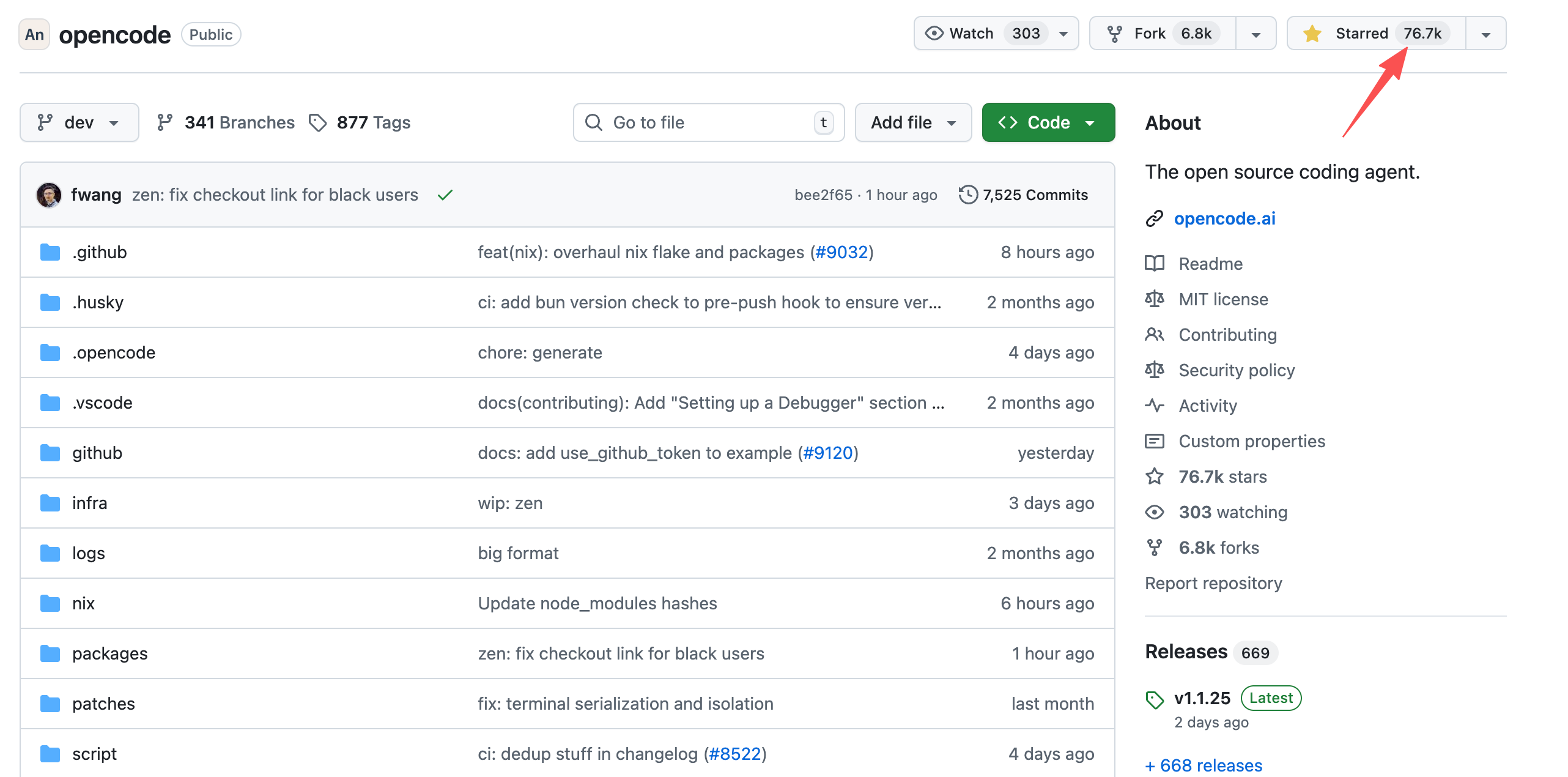Open the star lists dropdown arrow
Image resolution: width=1568 pixels, height=777 pixels.
pos(1486,34)
